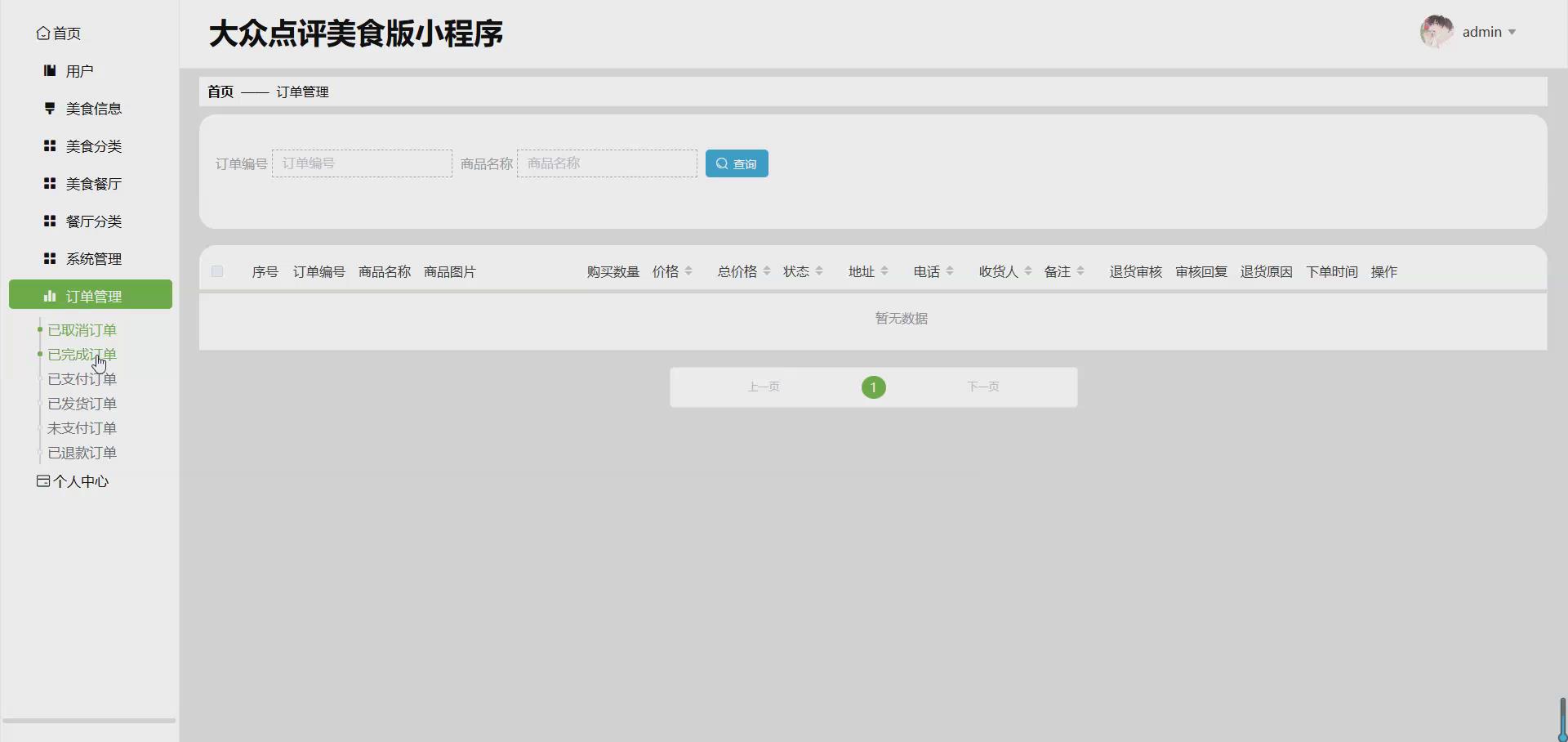
Task: Click the 总价格 sort arrows
Action: (766, 270)
